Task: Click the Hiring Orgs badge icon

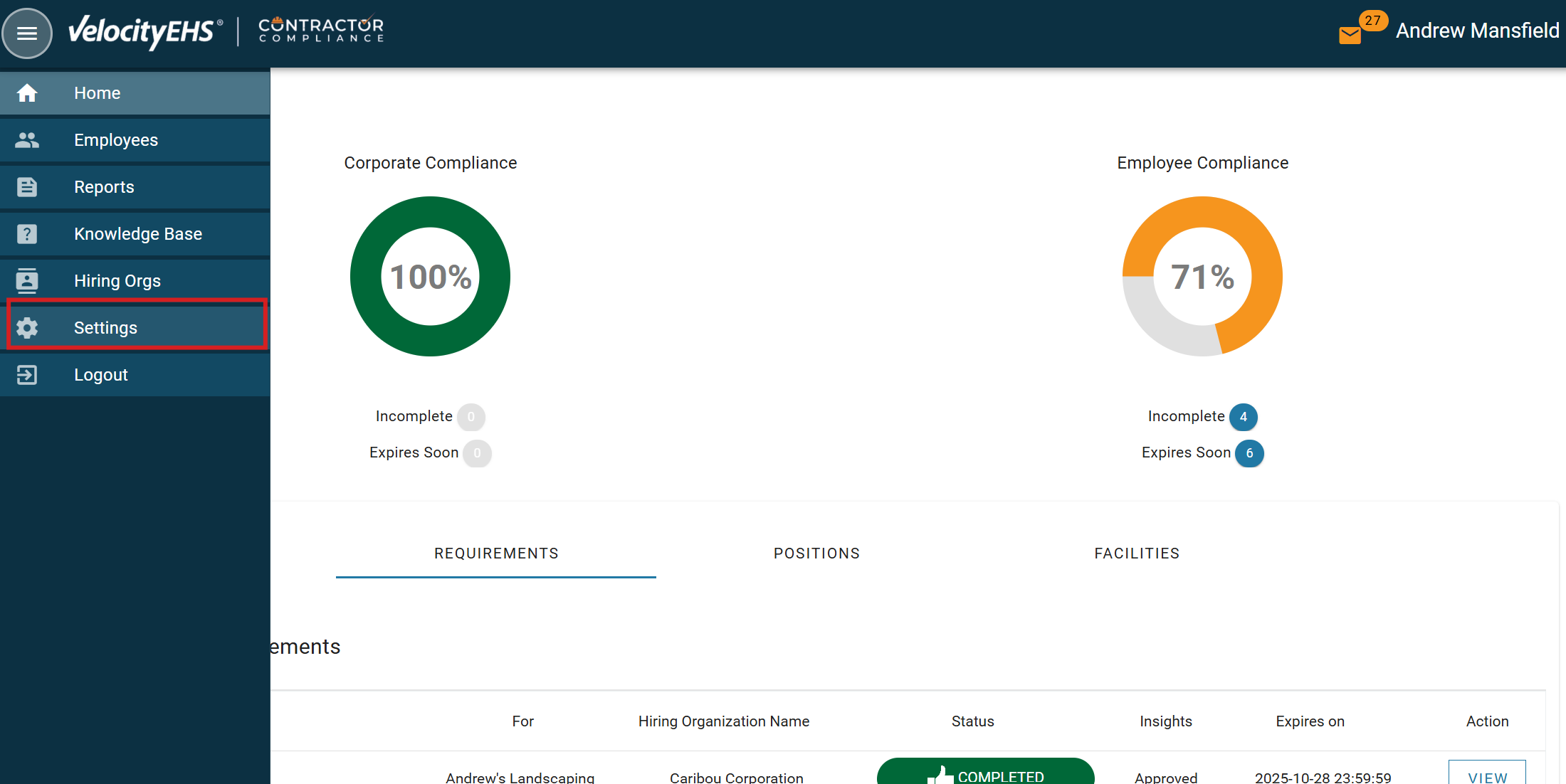Action: tap(27, 281)
